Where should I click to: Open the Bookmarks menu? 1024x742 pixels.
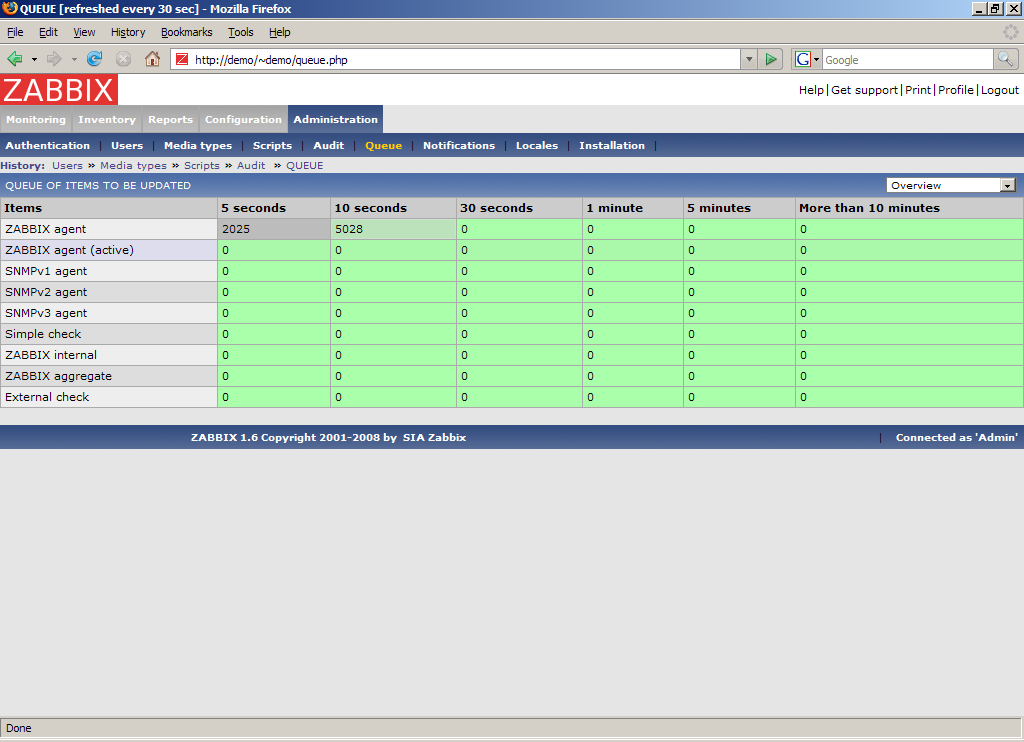(187, 32)
